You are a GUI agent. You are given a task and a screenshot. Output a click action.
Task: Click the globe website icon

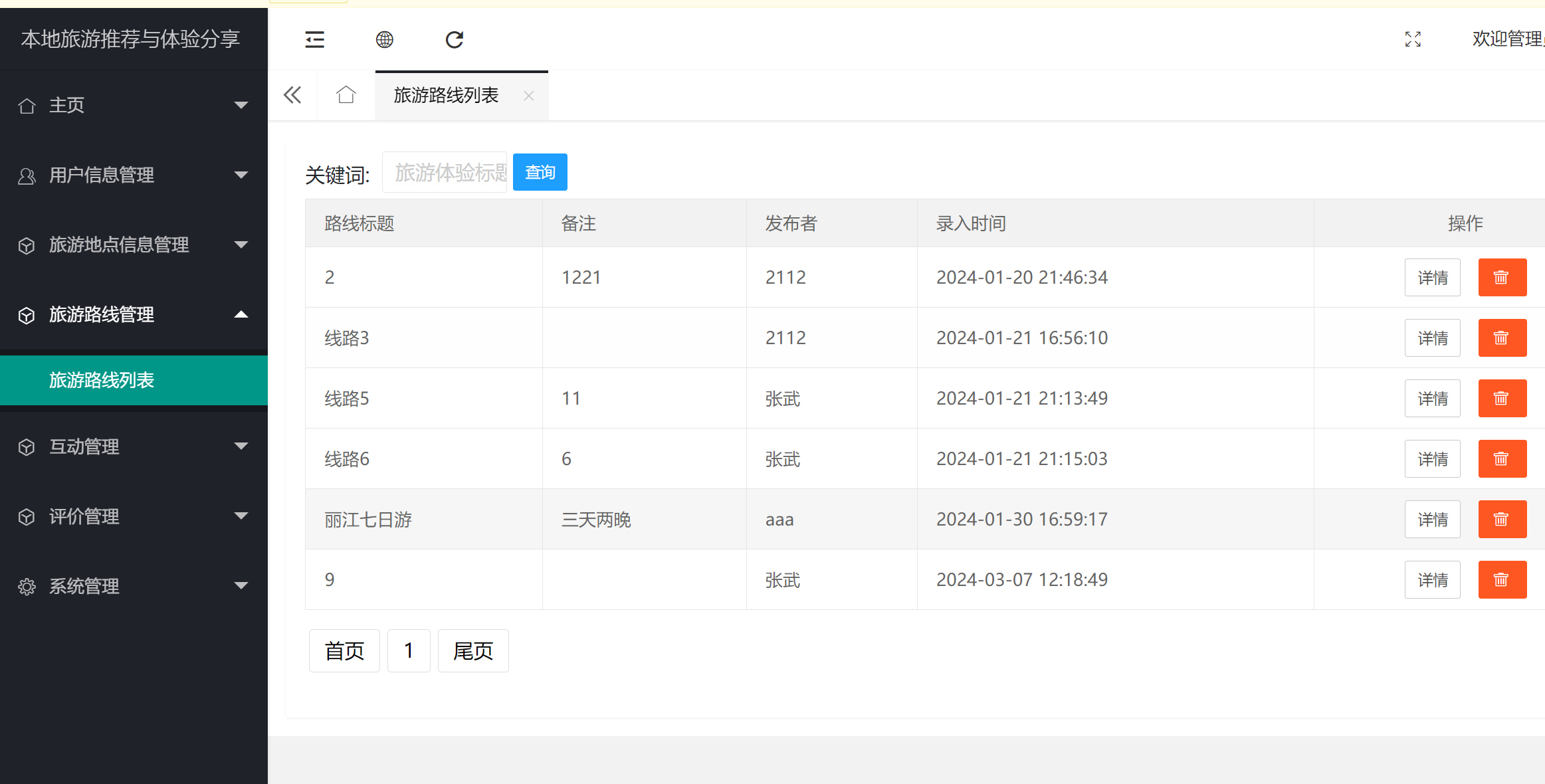[x=385, y=40]
